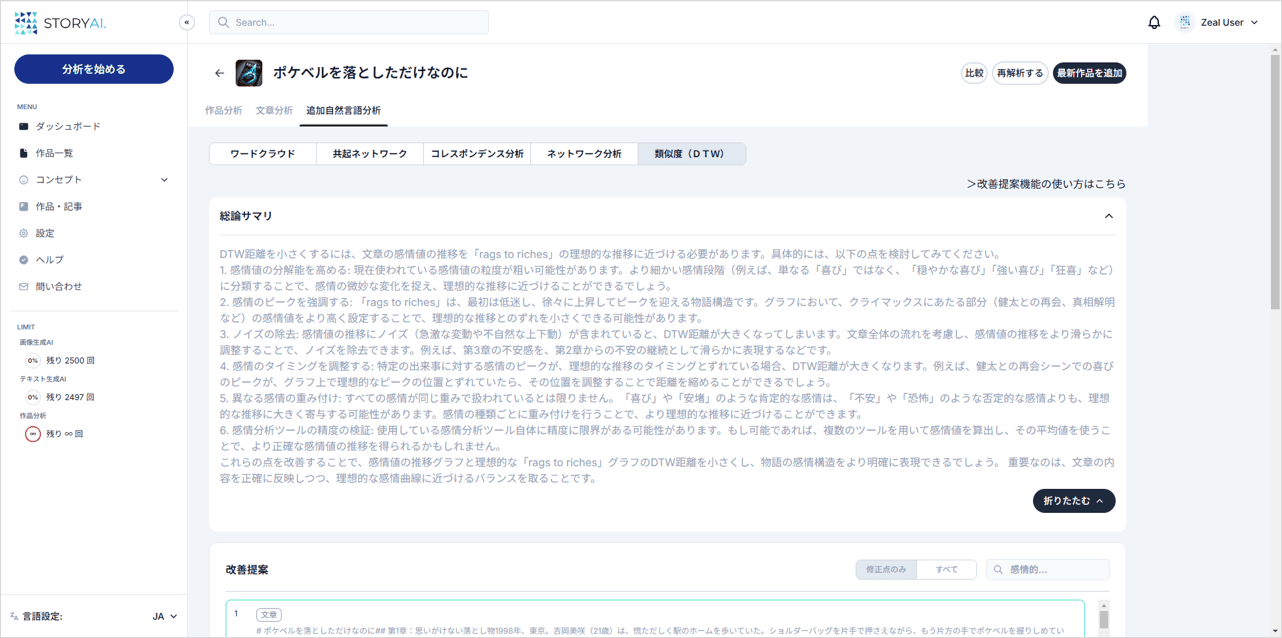
Task: Click 分析を始める button
Action: coord(94,69)
